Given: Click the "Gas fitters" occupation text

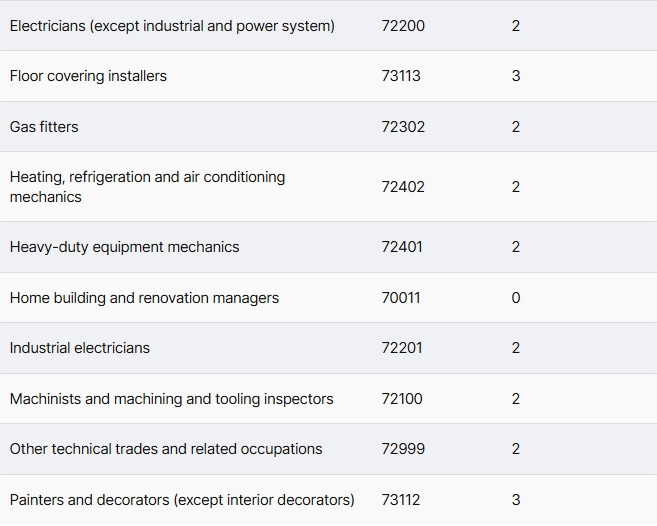Looking at the screenshot, I should [44, 127].
